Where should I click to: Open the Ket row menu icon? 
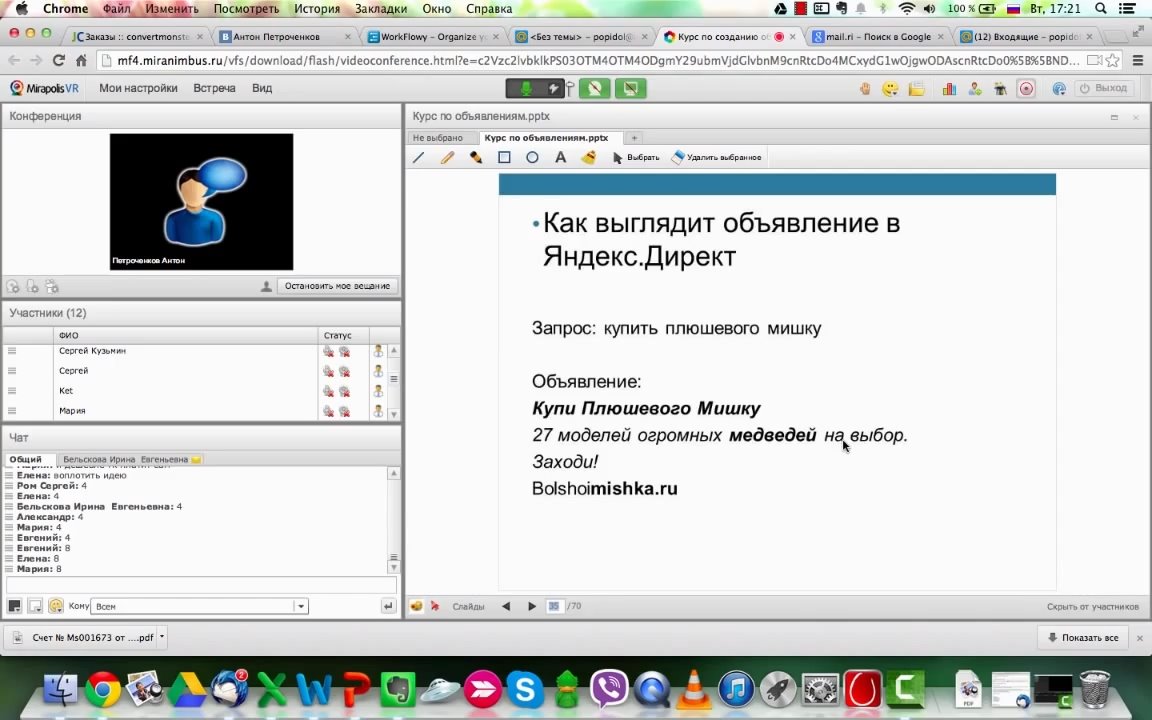(12, 391)
